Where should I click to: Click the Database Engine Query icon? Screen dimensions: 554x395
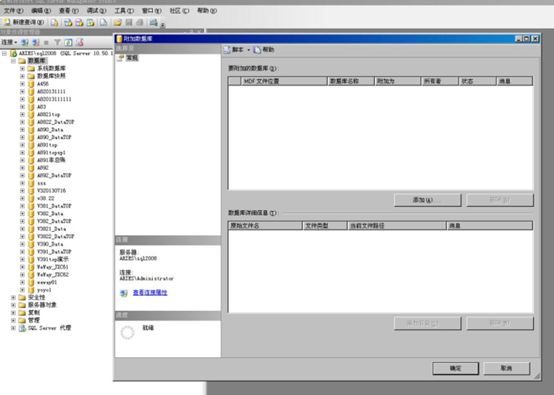tap(54, 23)
